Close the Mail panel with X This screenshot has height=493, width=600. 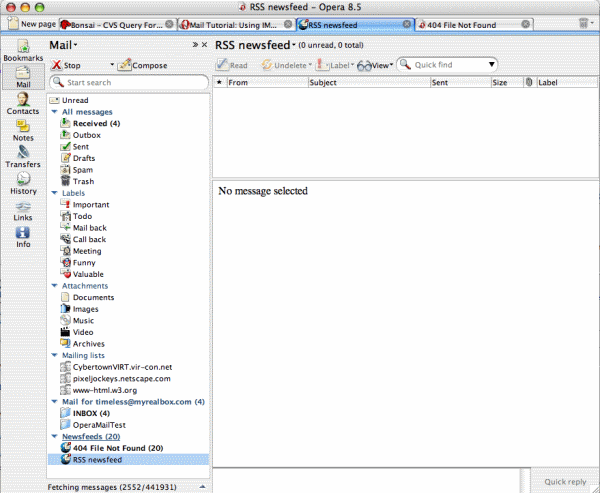pos(205,45)
